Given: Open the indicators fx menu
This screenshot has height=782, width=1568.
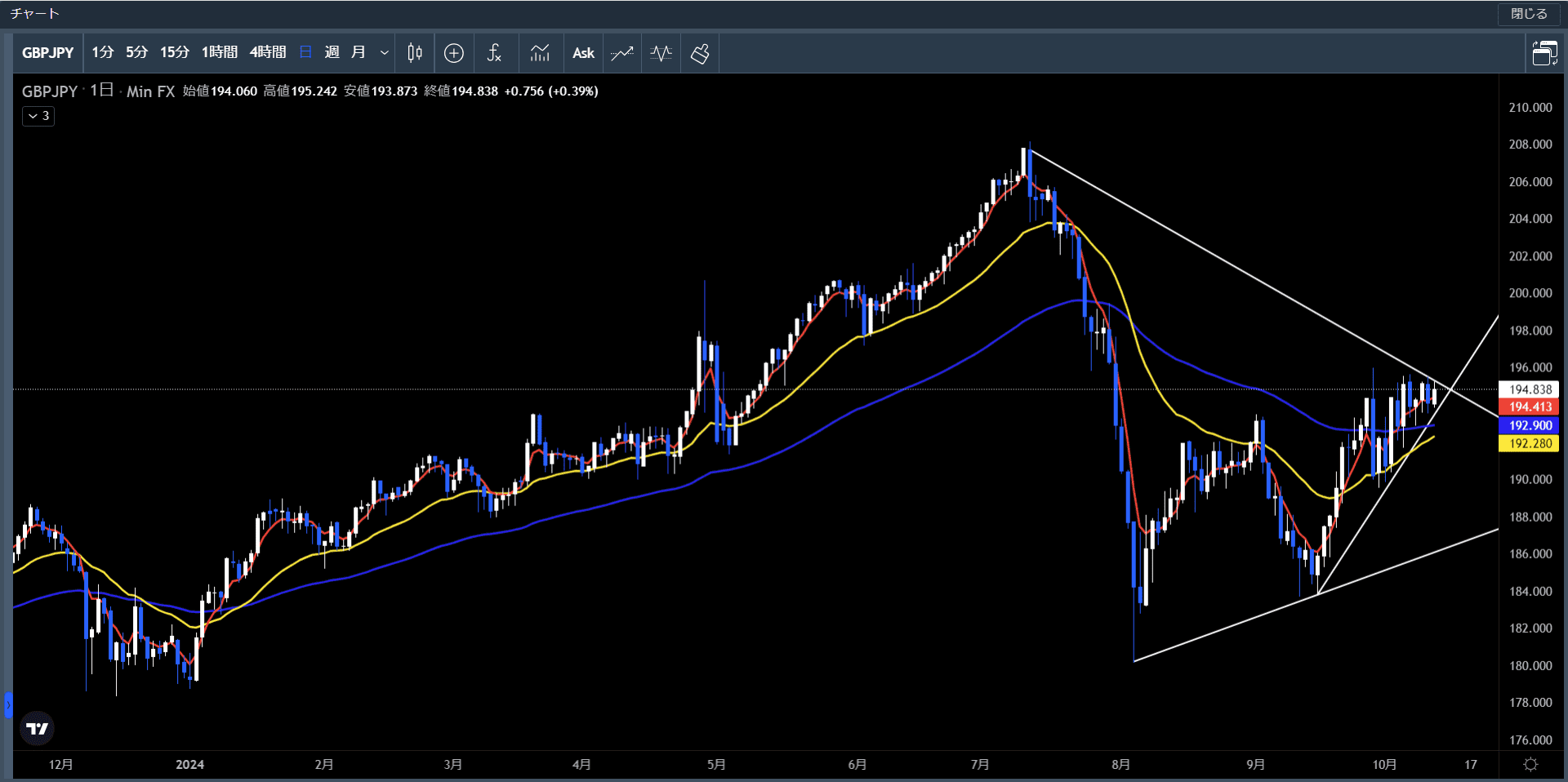Looking at the screenshot, I should point(494,53).
